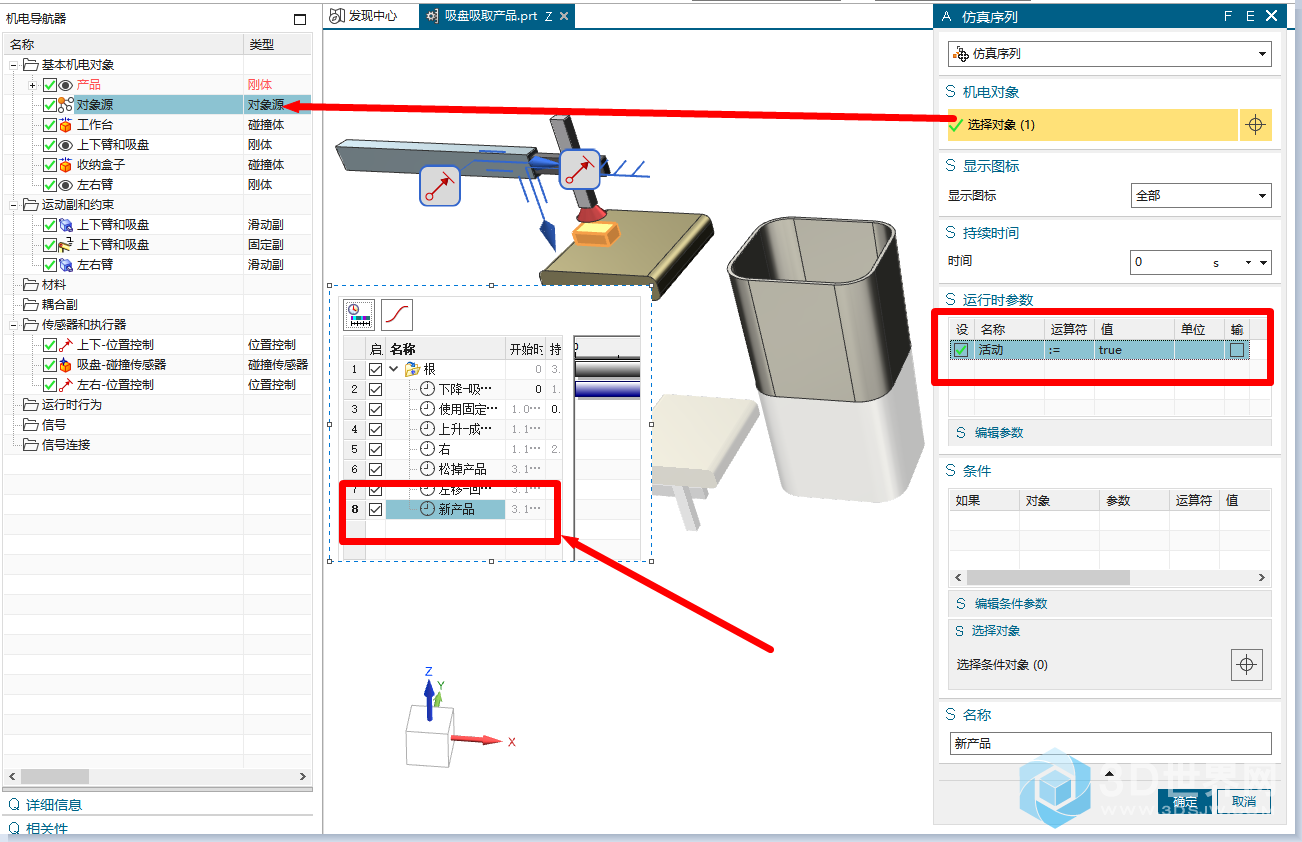Collapse the 传感器和执行器 tree folder
The height and width of the screenshot is (842, 1302).
coord(15,325)
